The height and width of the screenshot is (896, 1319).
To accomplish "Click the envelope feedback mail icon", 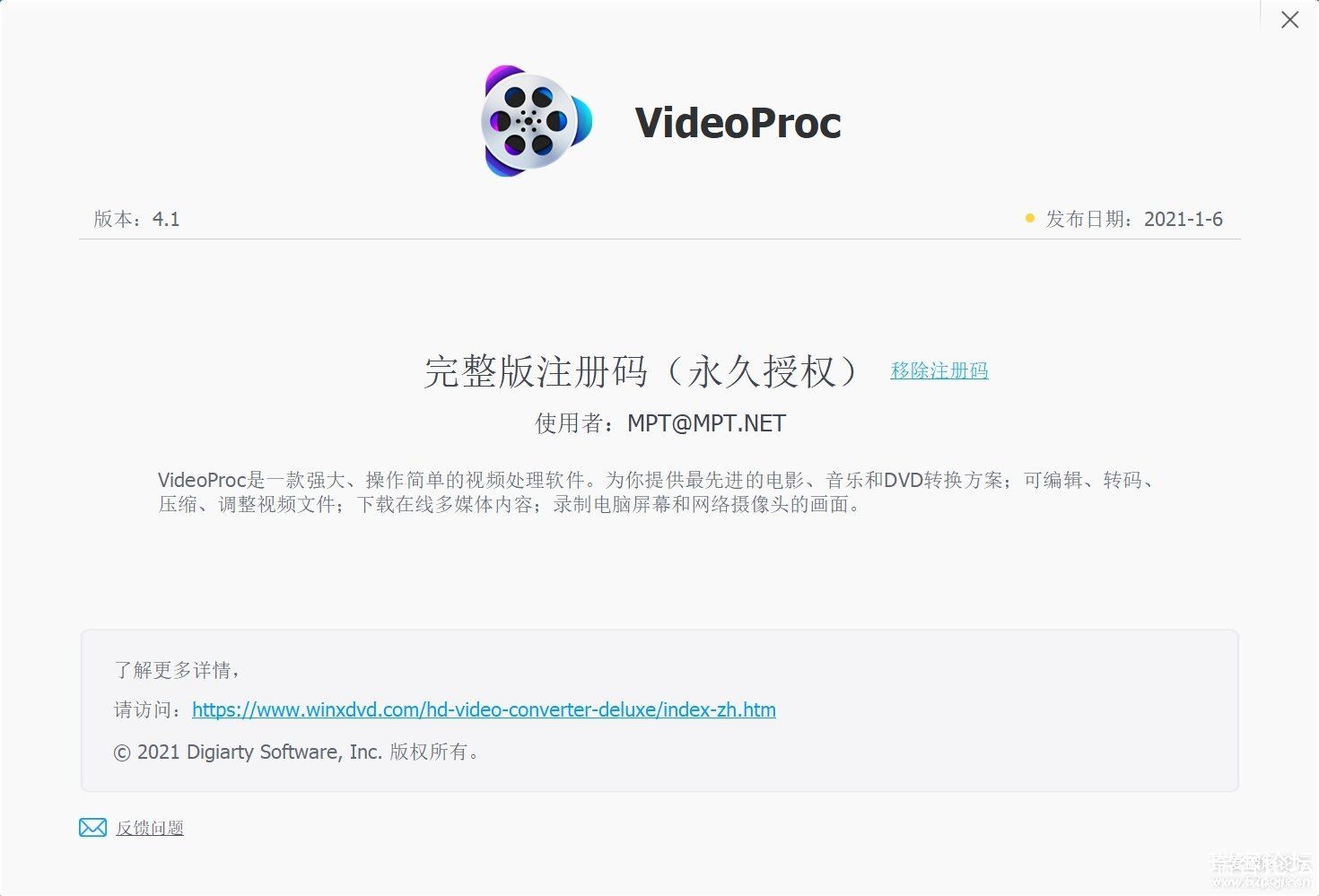I will [92, 828].
